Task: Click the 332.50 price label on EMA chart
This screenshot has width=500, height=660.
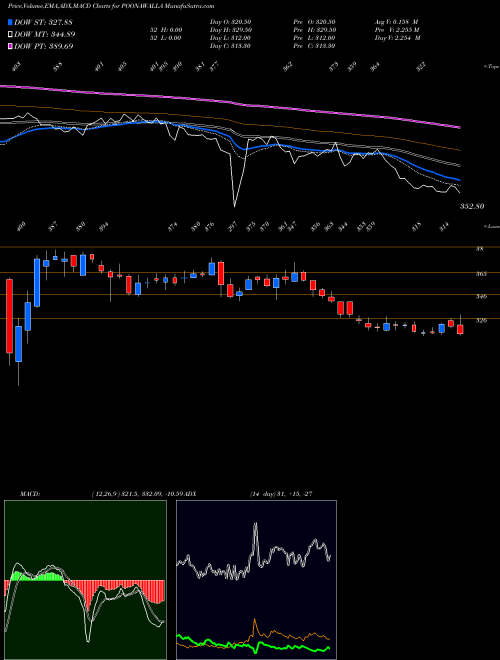Action: [x=471, y=206]
